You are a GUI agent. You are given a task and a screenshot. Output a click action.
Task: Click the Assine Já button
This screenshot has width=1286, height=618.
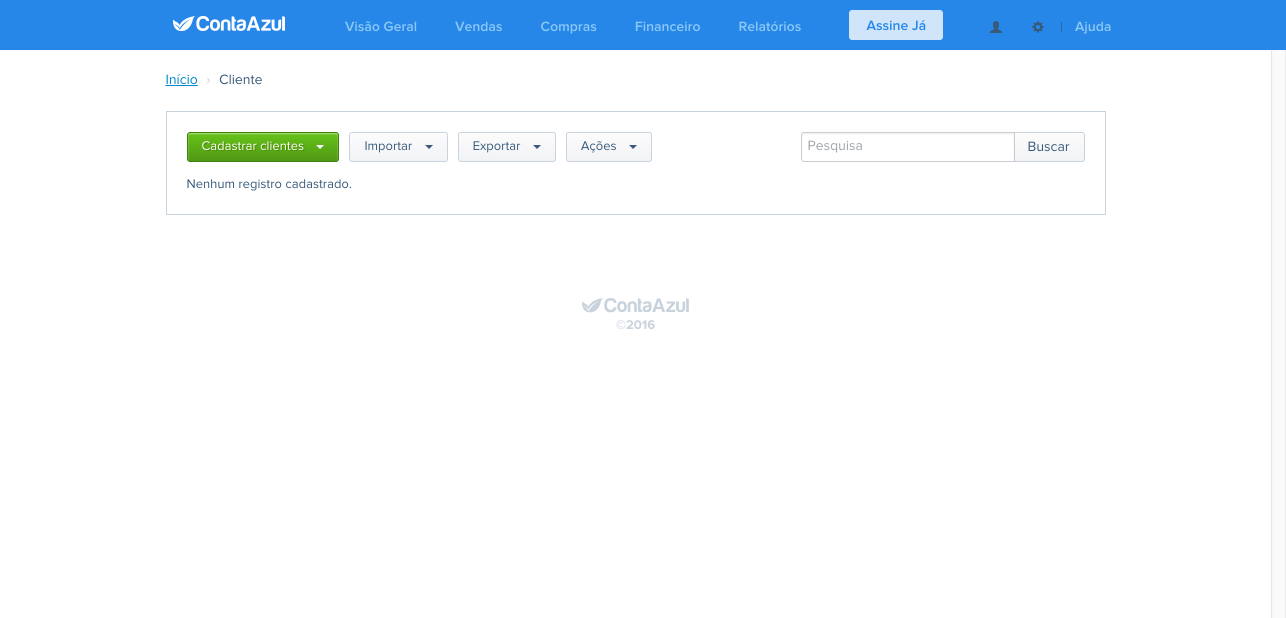(896, 25)
